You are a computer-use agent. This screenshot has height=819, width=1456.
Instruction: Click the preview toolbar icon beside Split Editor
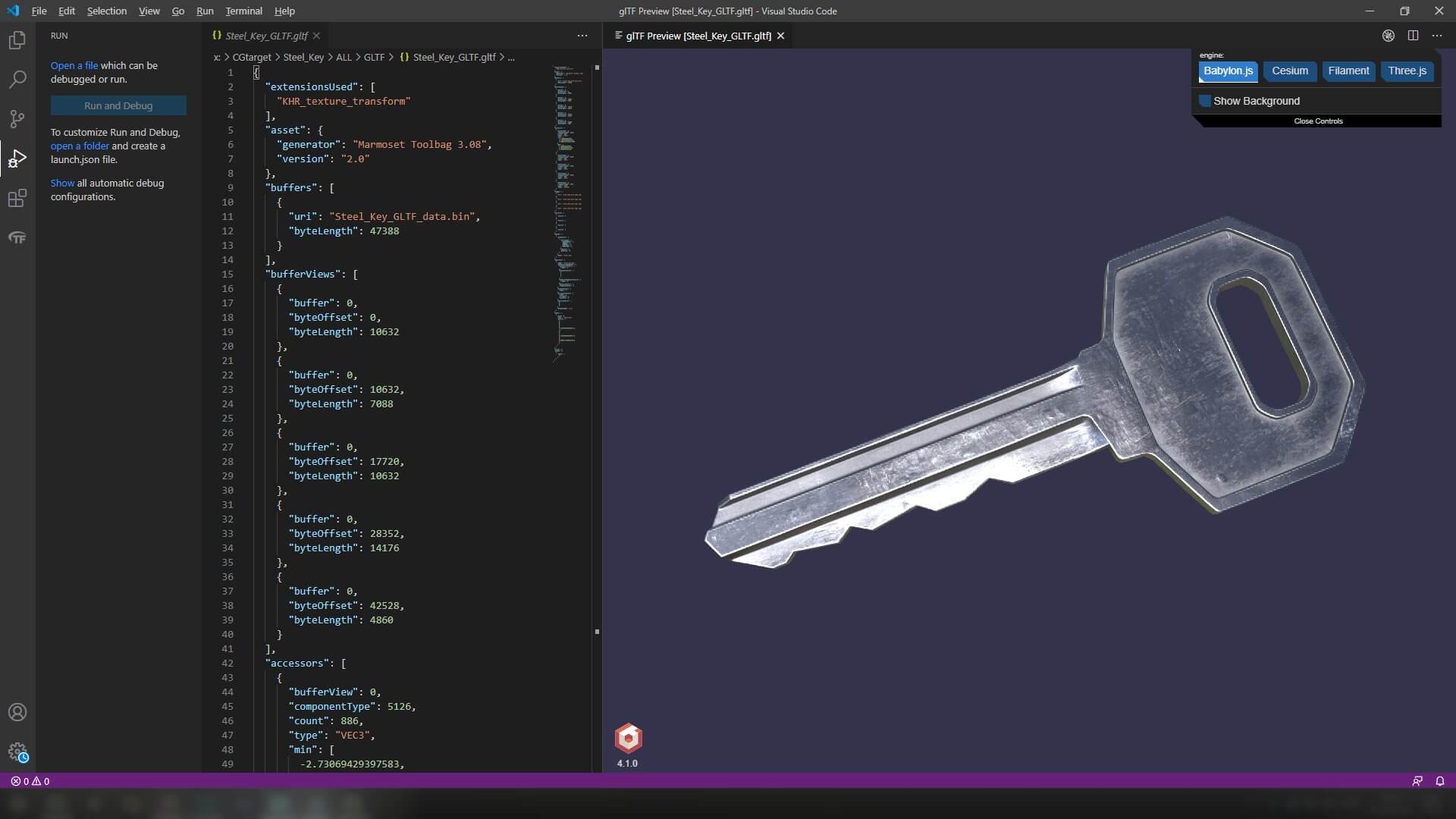pos(1389,36)
